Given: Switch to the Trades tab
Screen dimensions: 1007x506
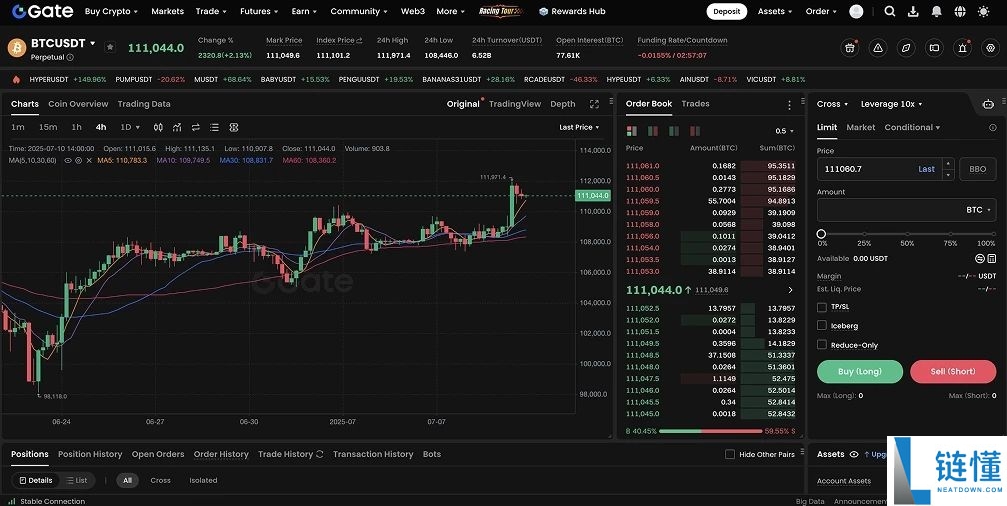Looking at the screenshot, I should (695, 104).
